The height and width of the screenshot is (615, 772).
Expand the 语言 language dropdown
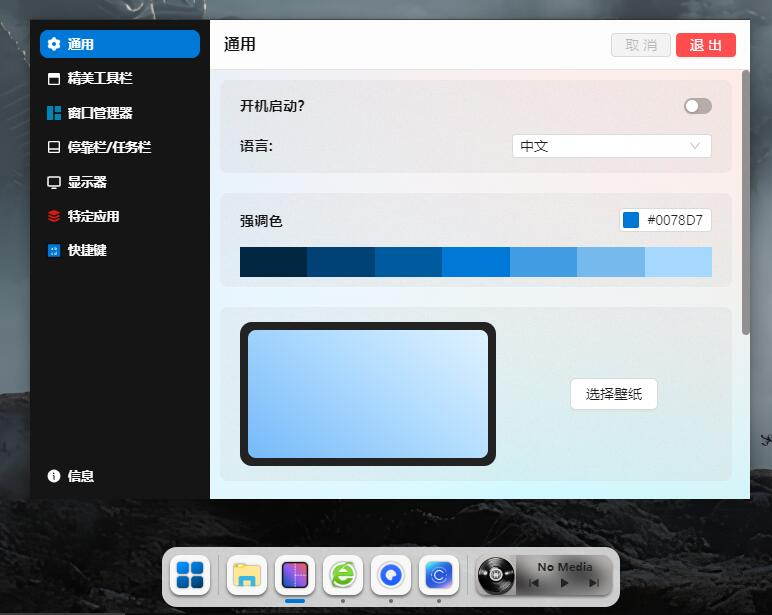click(x=611, y=146)
